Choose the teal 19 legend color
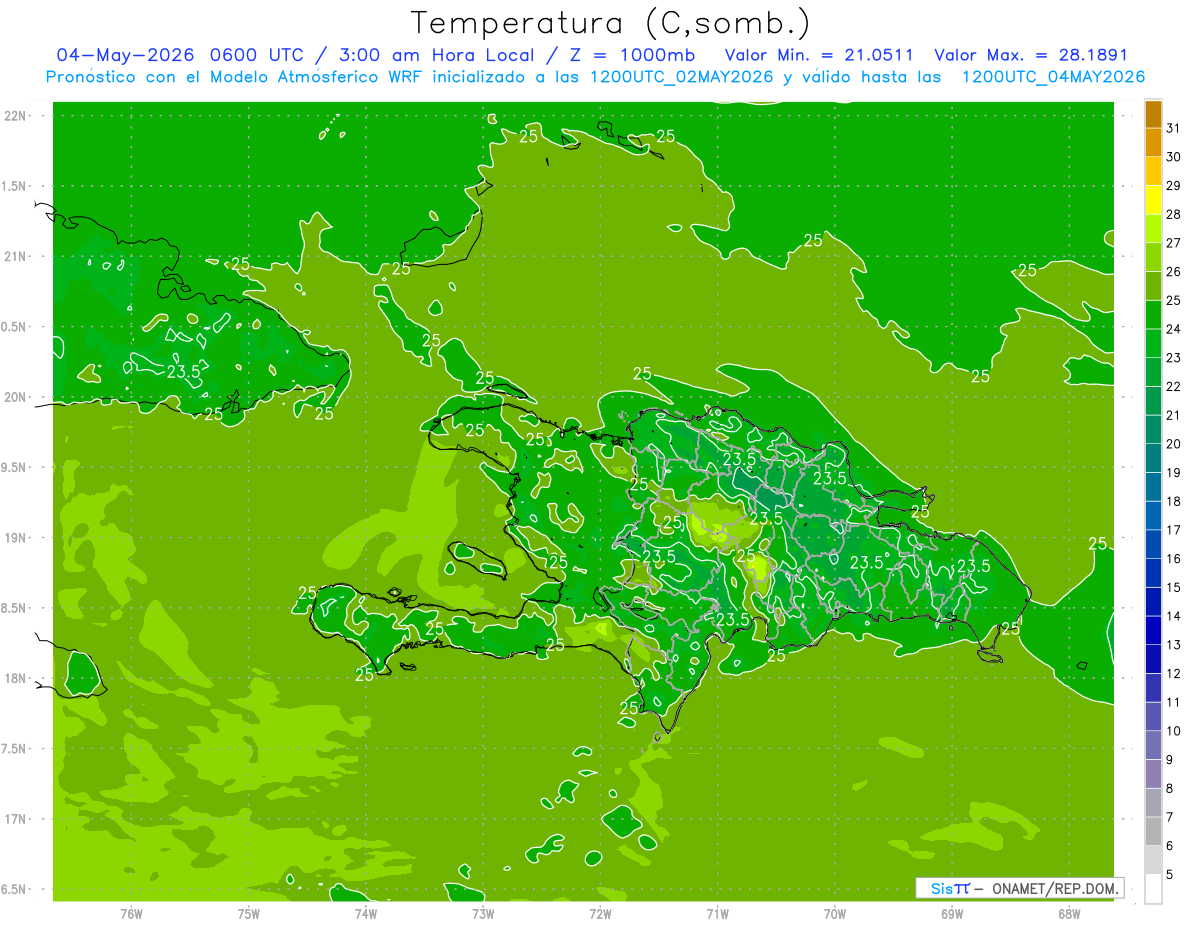 click(x=1153, y=459)
